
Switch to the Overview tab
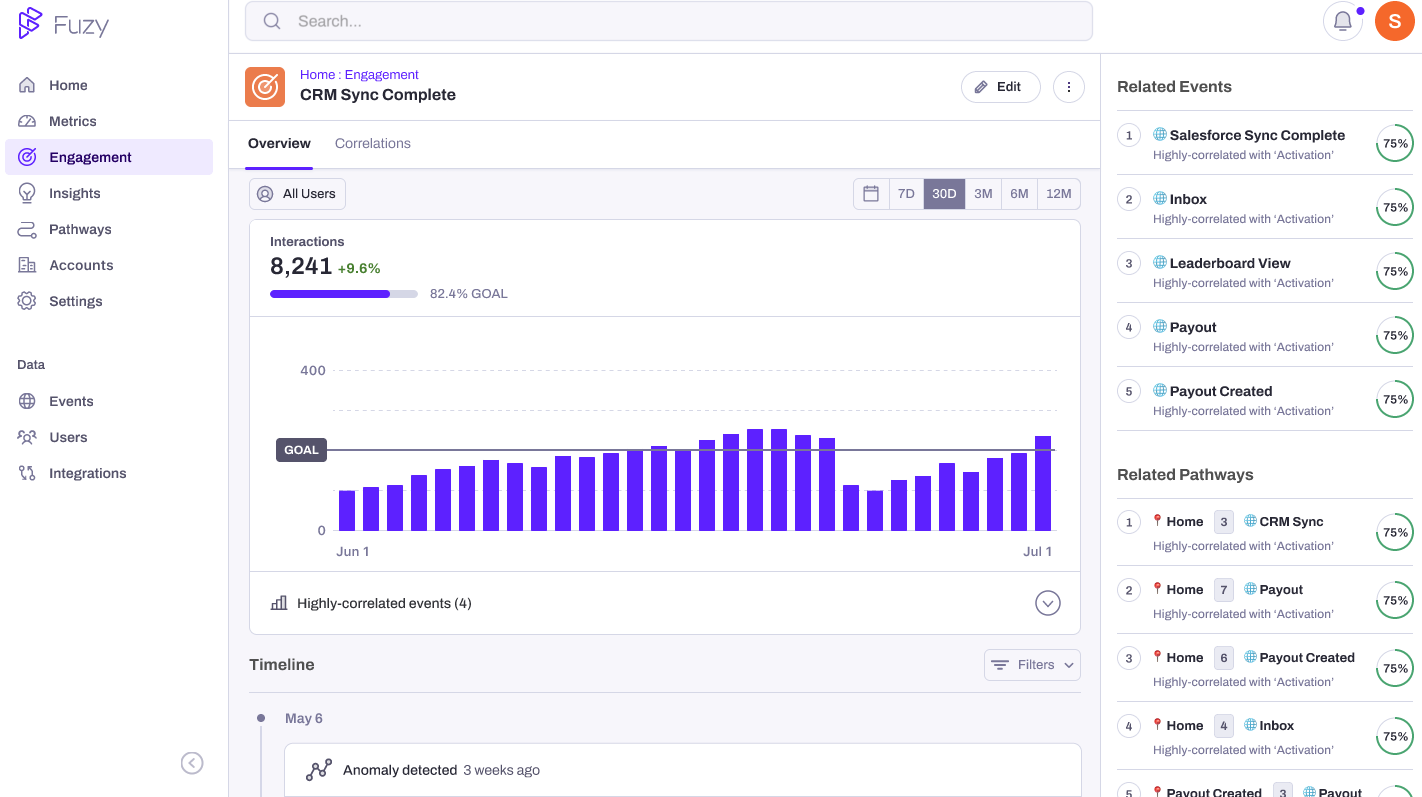point(279,144)
